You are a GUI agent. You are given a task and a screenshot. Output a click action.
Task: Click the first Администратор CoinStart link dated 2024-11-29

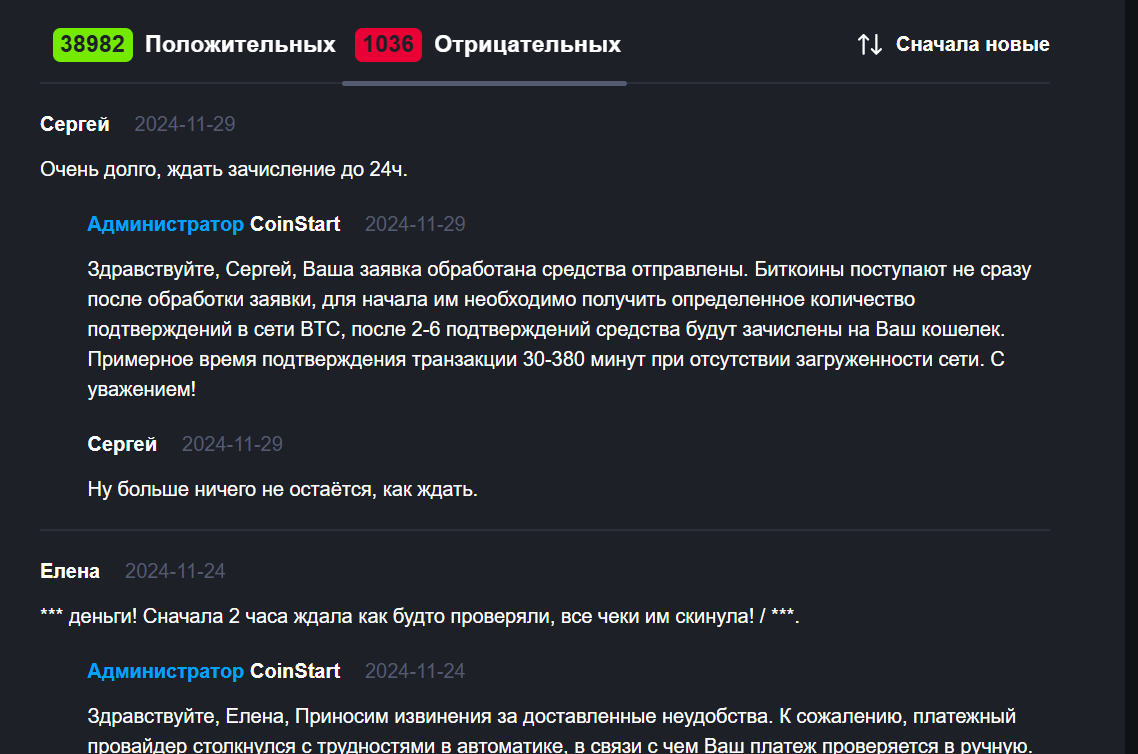pos(213,224)
